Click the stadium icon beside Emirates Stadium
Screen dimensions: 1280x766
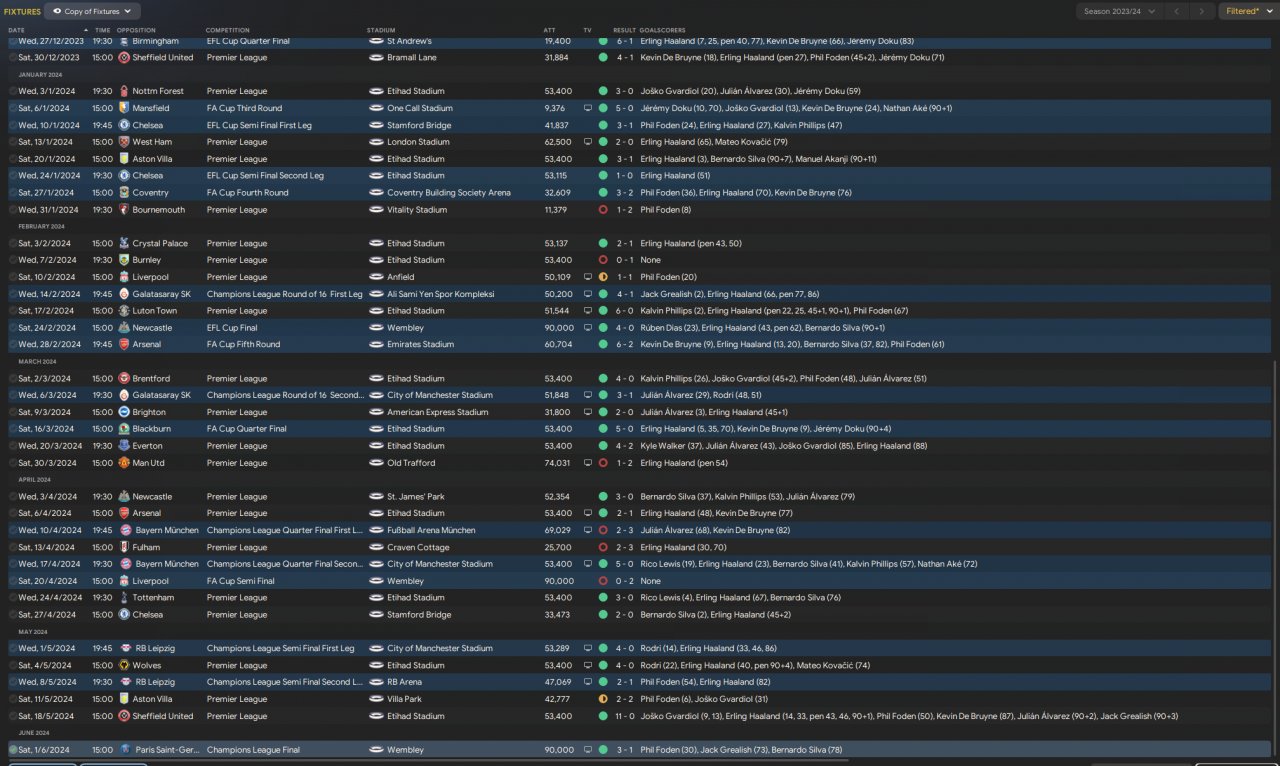376,345
